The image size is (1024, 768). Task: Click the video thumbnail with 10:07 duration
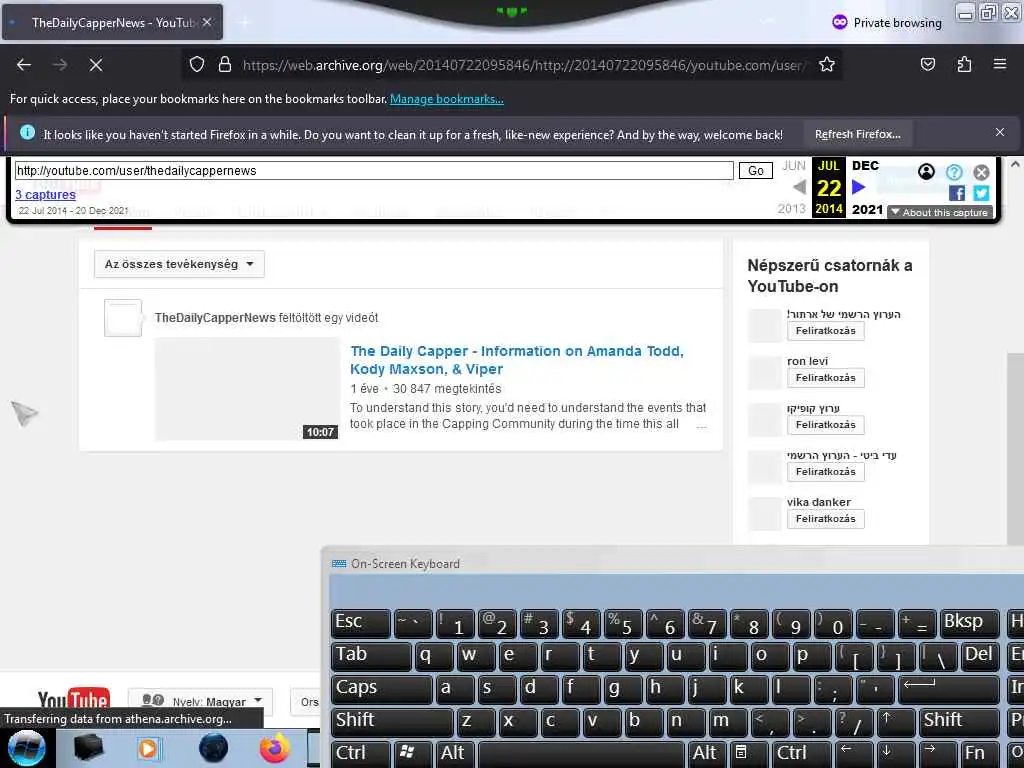click(x=247, y=389)
